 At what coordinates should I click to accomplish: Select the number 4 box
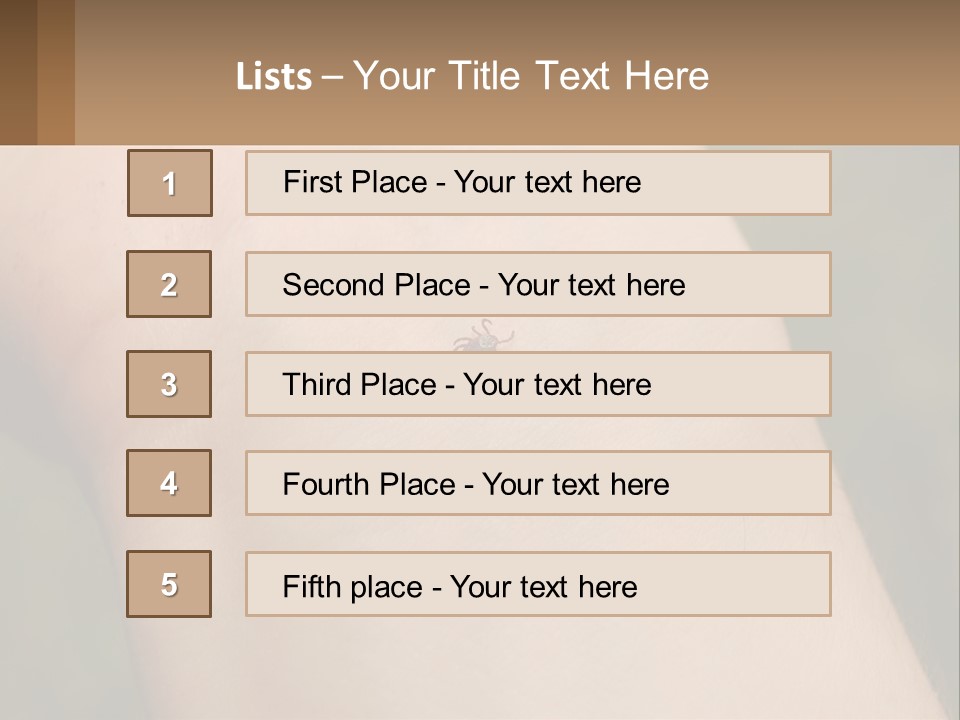[169, 483]
